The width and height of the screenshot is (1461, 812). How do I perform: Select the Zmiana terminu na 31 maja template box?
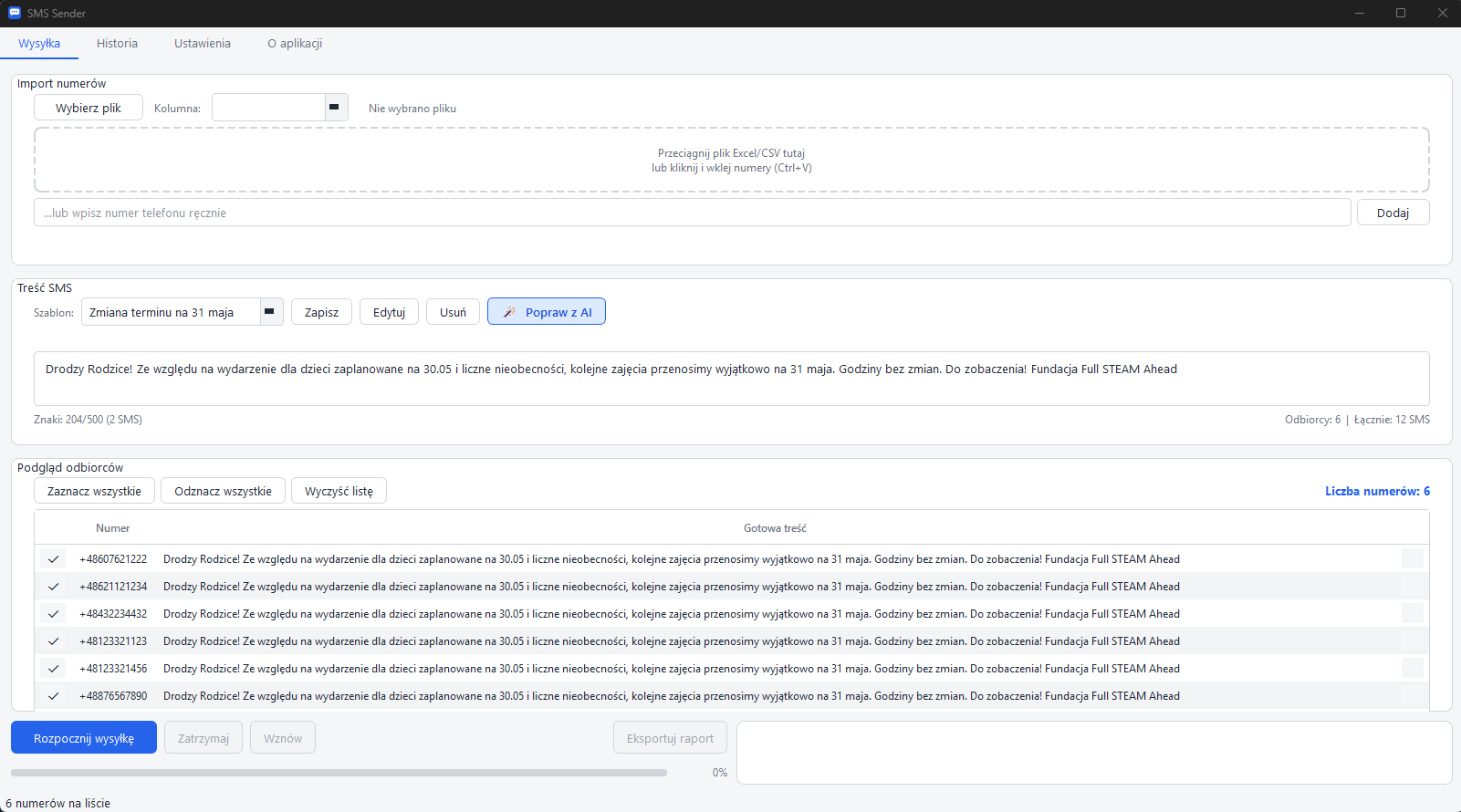pyautogui.click(x=172, y=312)
